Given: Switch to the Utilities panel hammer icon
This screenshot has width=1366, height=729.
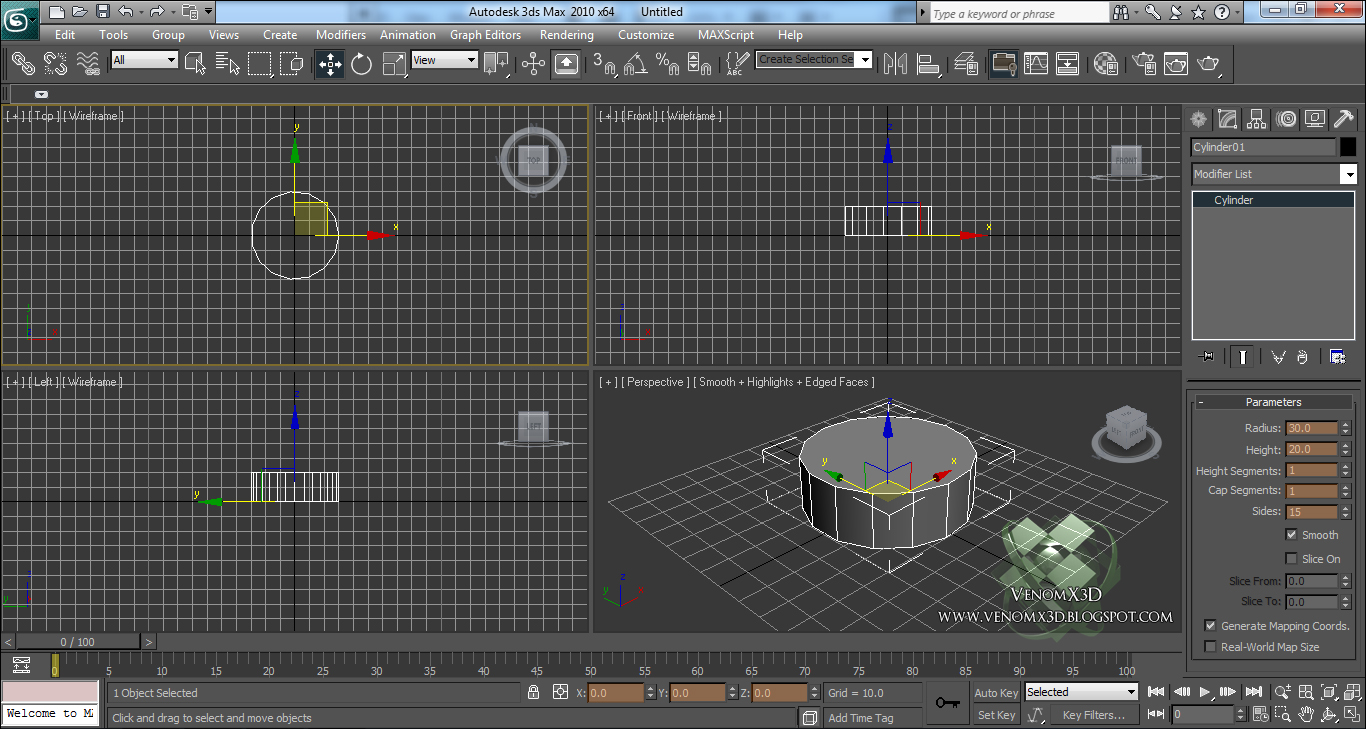Looking at the screenshot, I should pyautogui.click(x=1344, y=120).
